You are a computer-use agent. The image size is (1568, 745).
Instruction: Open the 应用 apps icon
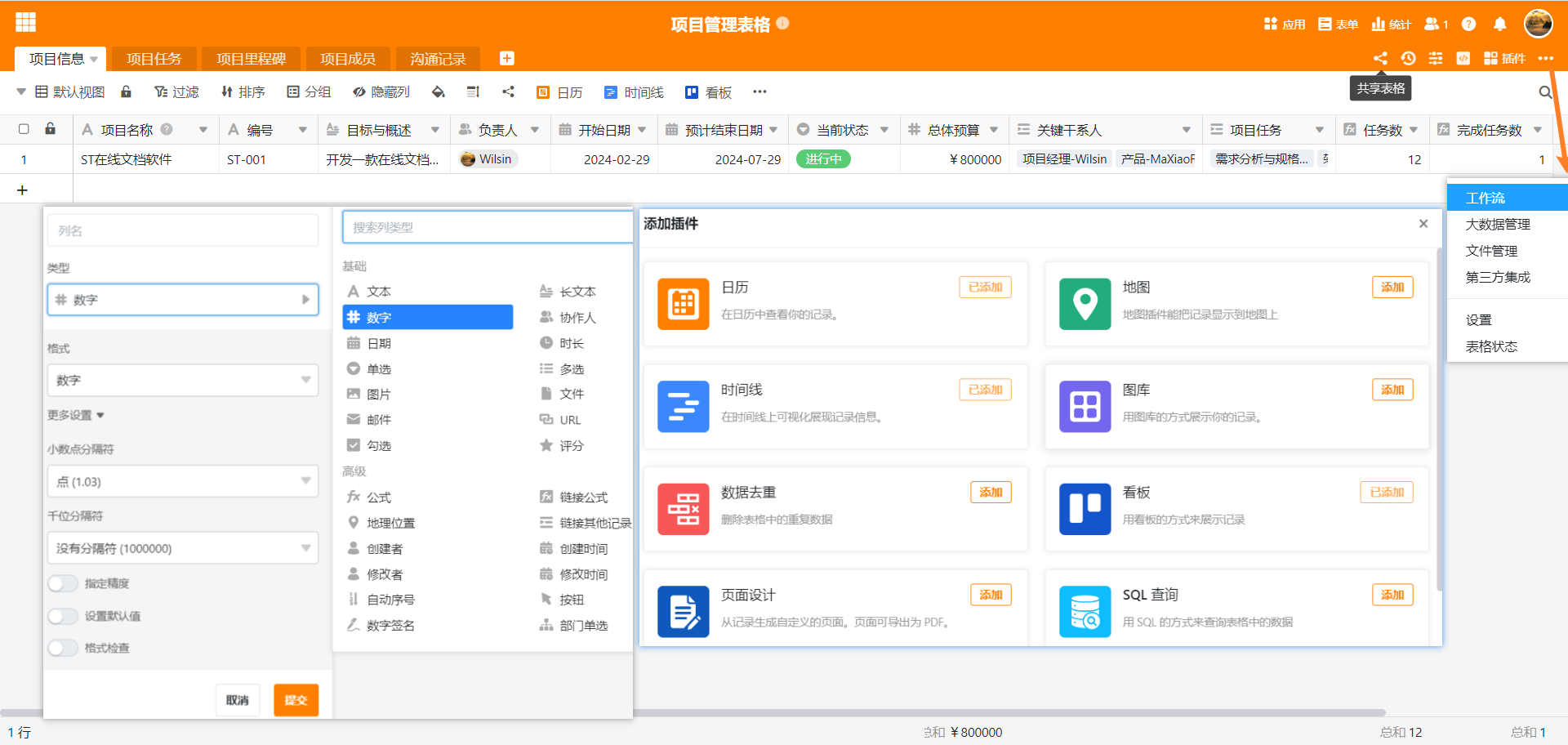pyautogui.click(x=1285, y=24)
